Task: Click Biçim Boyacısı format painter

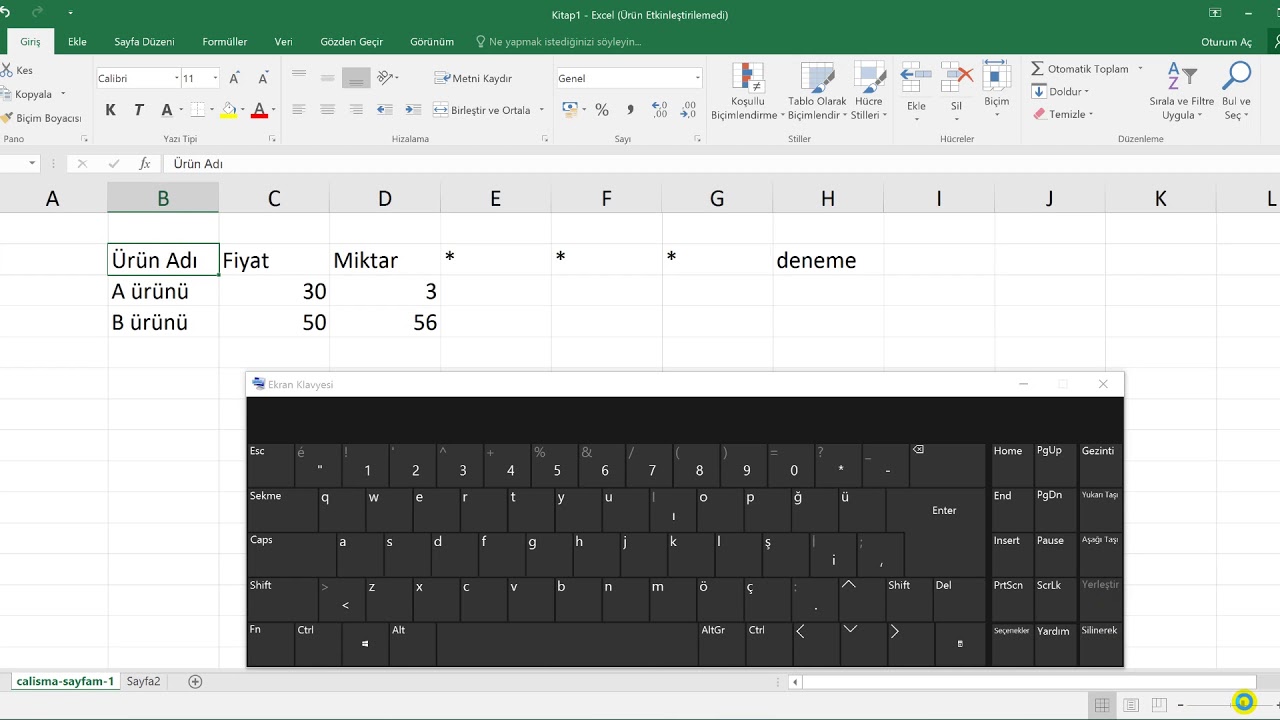Action: pos(42,118)
